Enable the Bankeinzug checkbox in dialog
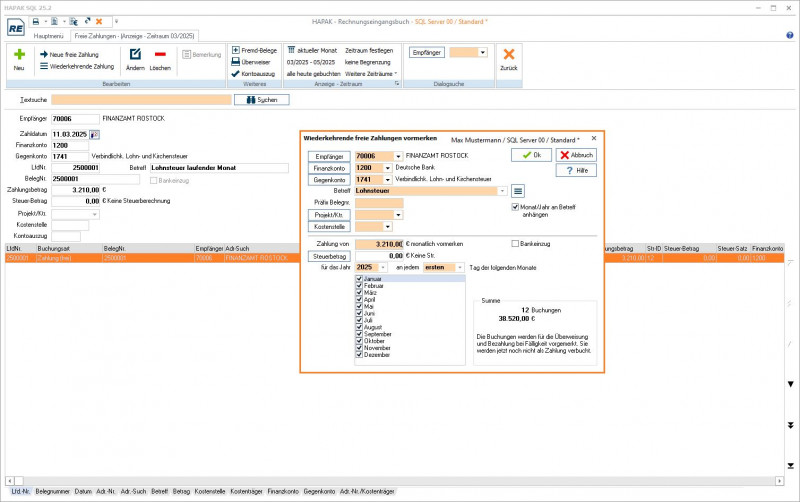Screen dimensions: 800x502 coord(515,243)
